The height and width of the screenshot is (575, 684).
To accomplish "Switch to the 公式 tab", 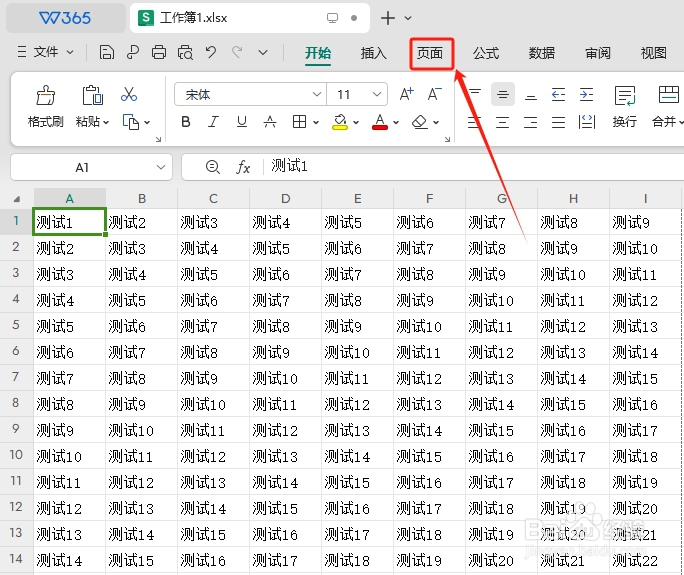I will [x=486, y=53].
